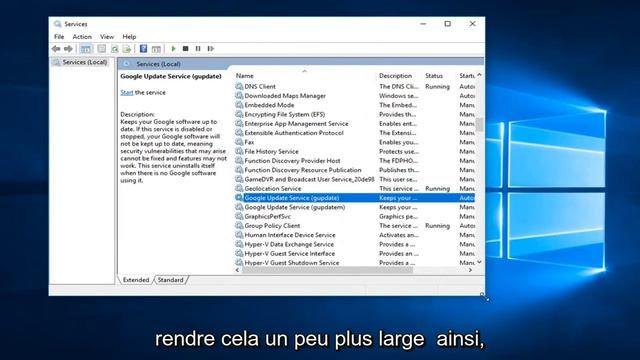Switch to the Extended tab

pos(136,280)
